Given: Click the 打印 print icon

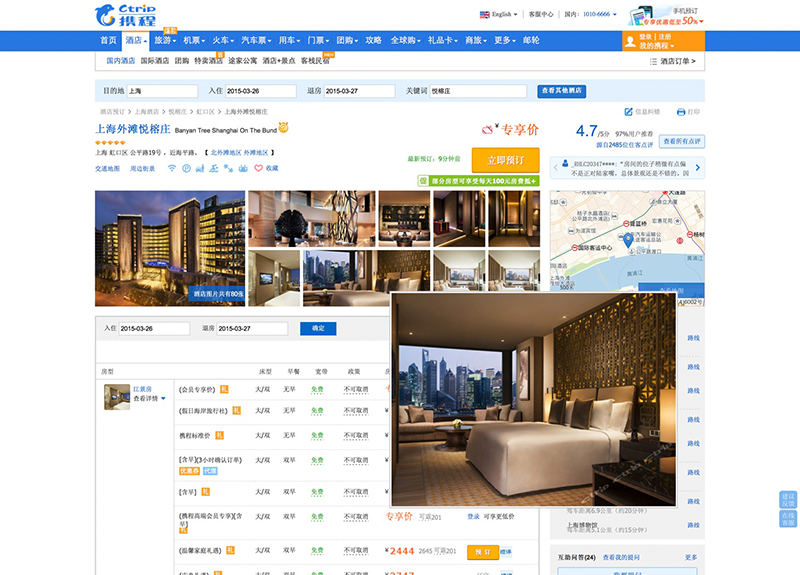Looking at the screenshot, I should pos(681,112).
